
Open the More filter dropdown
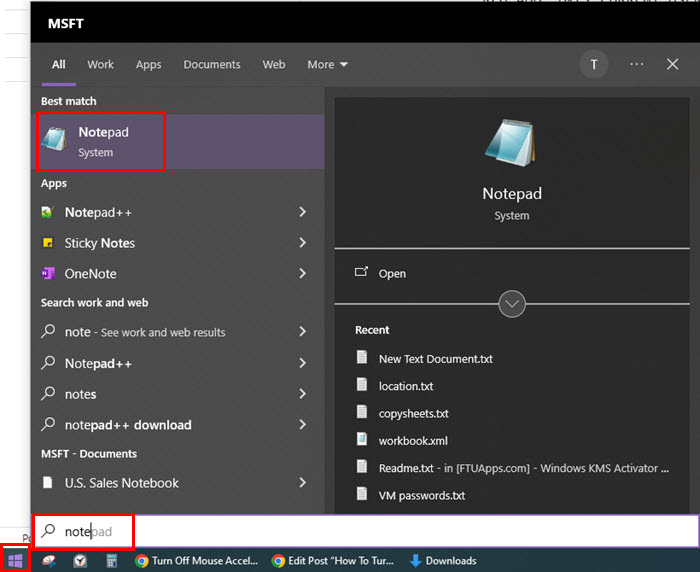[x=327, y=65]
